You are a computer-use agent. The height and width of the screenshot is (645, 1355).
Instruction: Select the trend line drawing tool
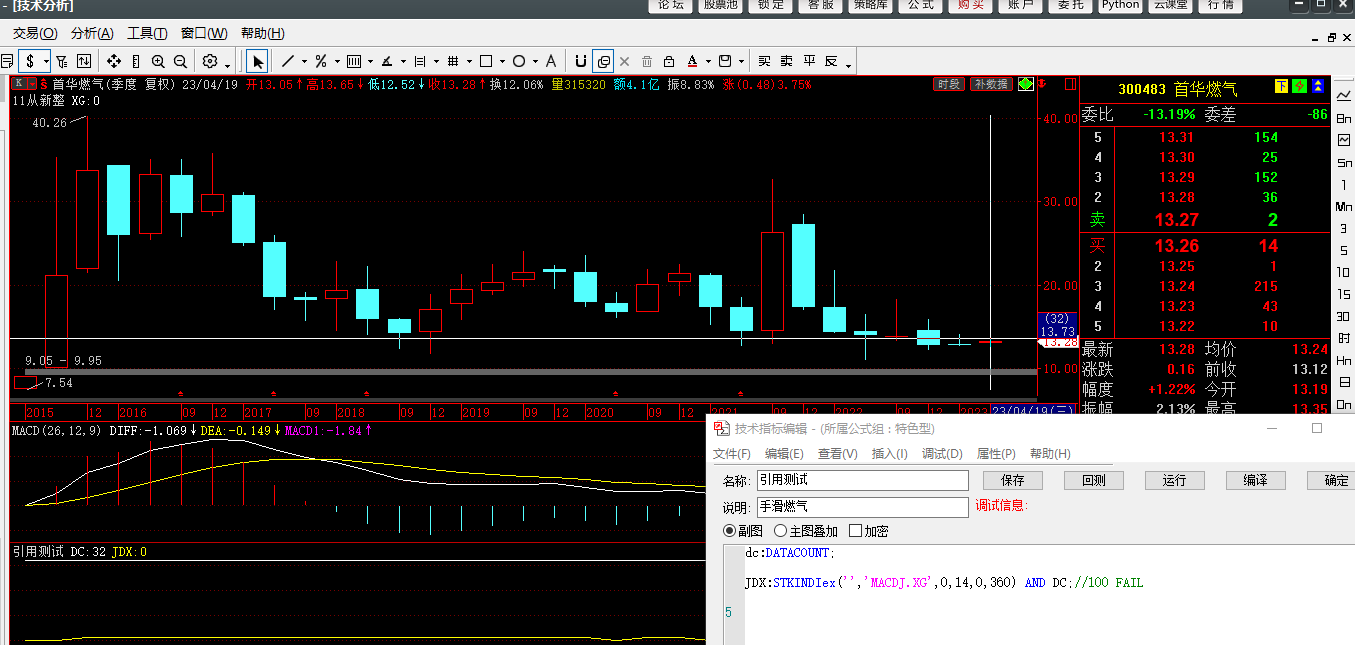tap(288, 61)
